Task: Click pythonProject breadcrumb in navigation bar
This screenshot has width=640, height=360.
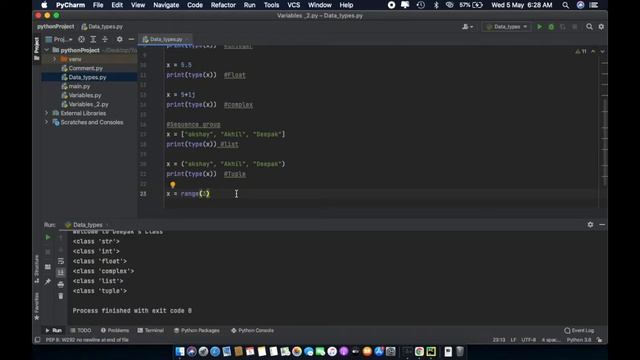Action: point(56,27)
